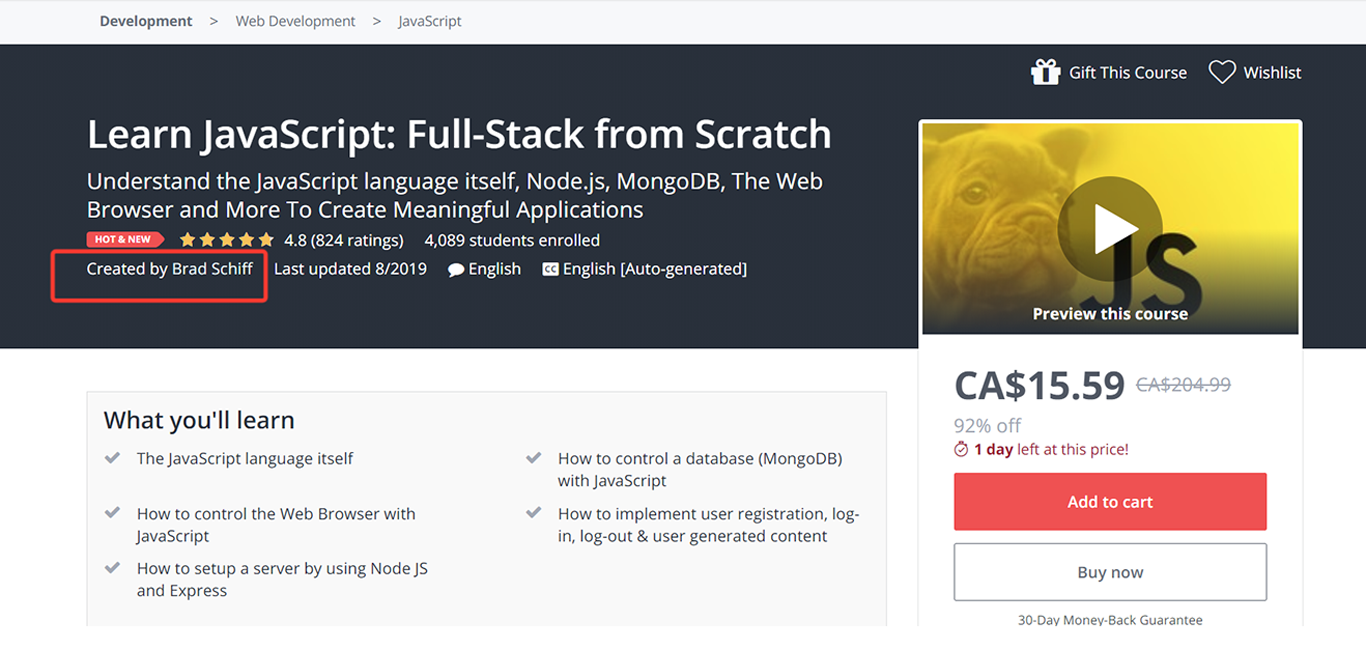This screenshot has width=1366, height=650.
Task: Add course to Wishlist
Action: 1273,72
